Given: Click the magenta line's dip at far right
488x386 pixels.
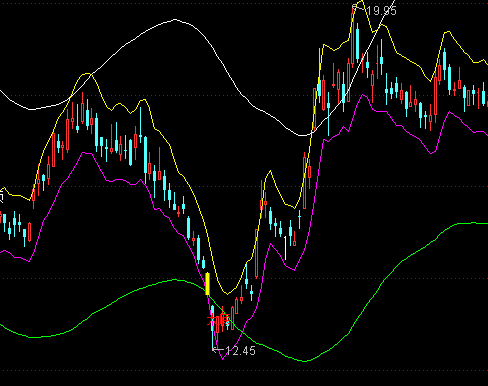Looking at the screenshot, I should pos(432,153).
